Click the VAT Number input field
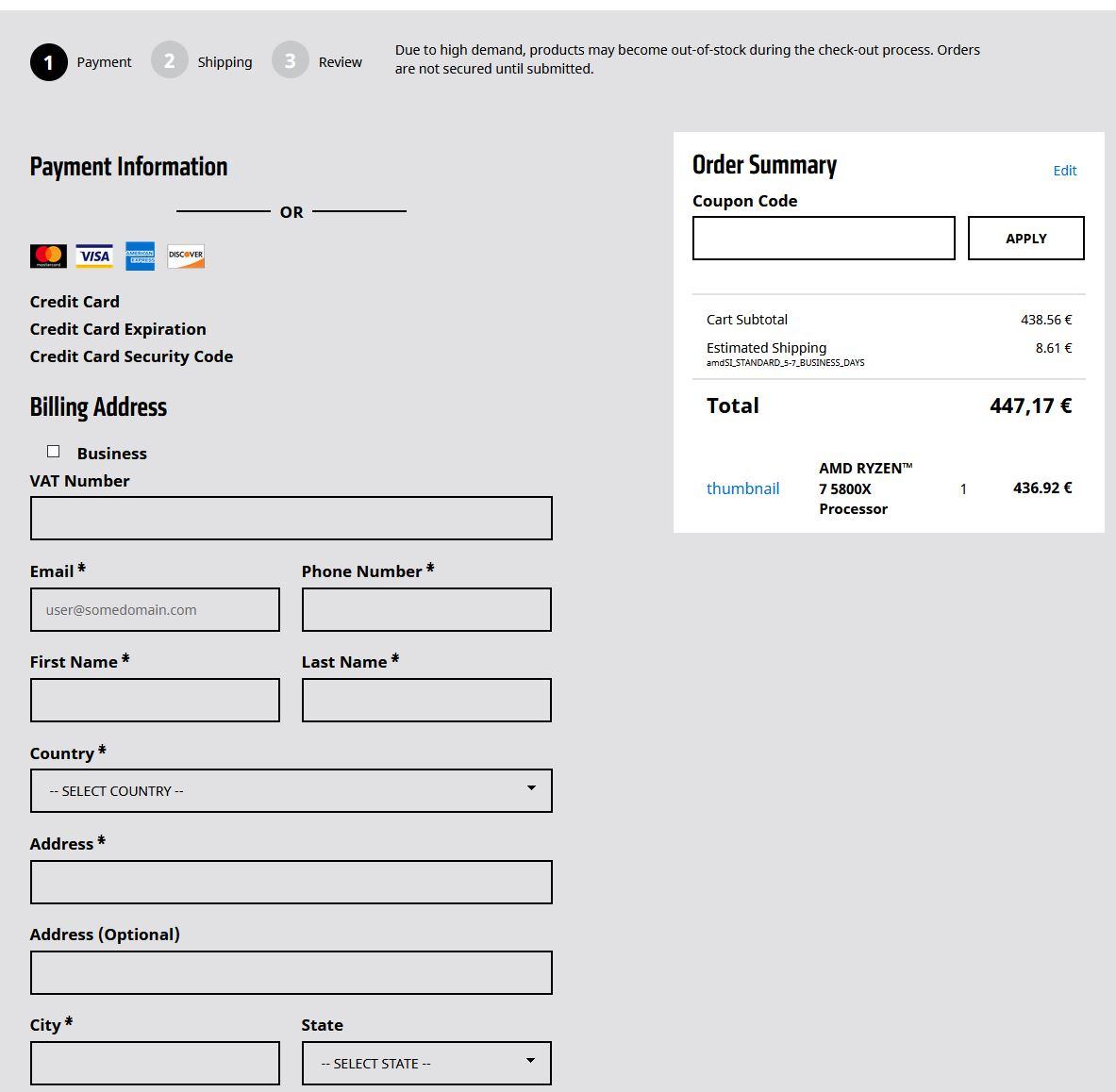The height and width of the screenshot is (1092, 1116). pos(291,519)
